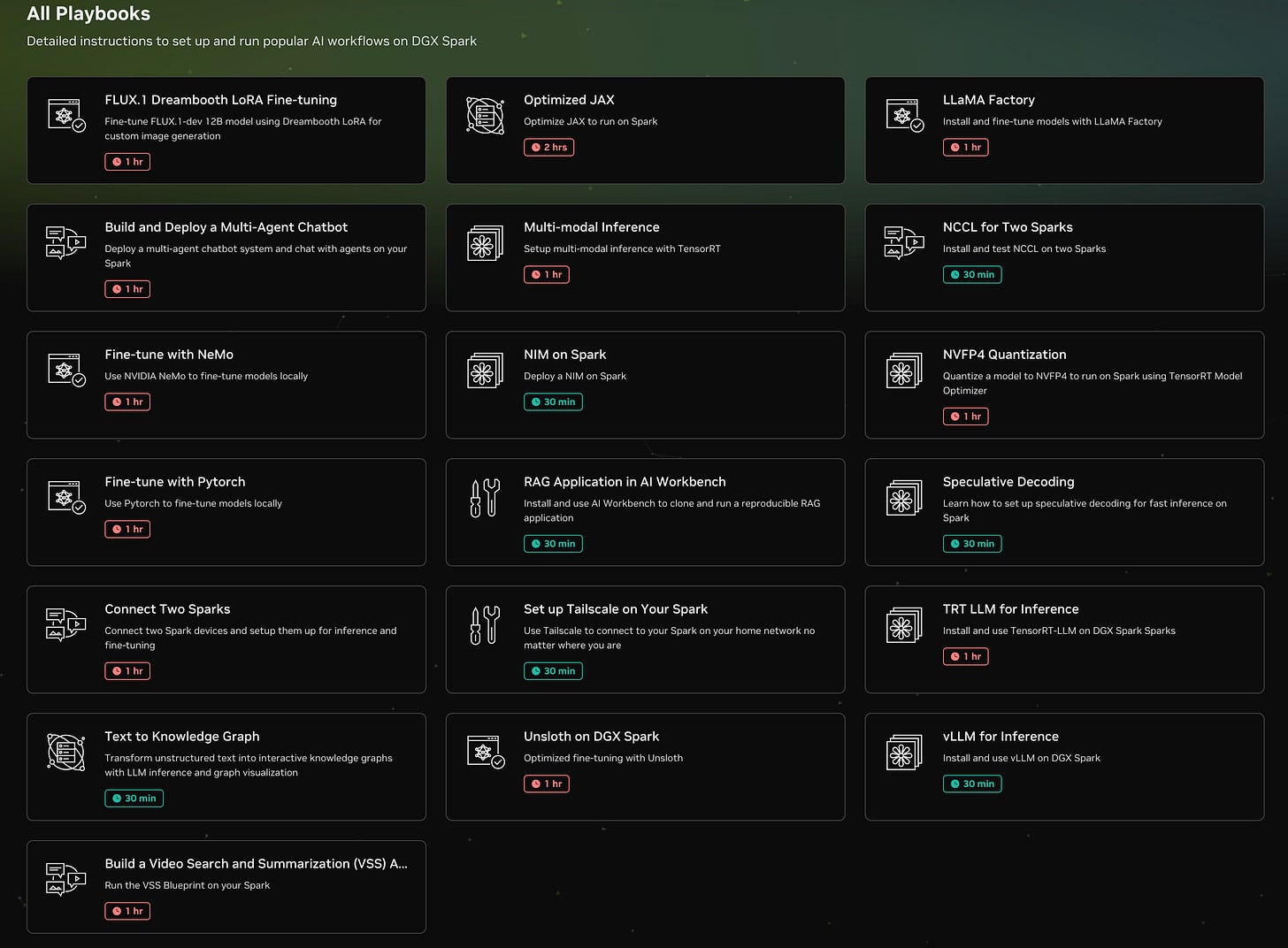
Task: Click the Connect Two Sparks icon
Action: [x=66, y=624]
